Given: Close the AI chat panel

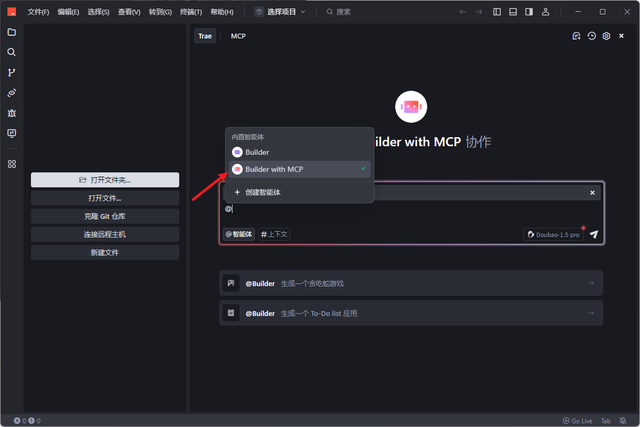Looking at the screenshot, I should click(621, 36).
